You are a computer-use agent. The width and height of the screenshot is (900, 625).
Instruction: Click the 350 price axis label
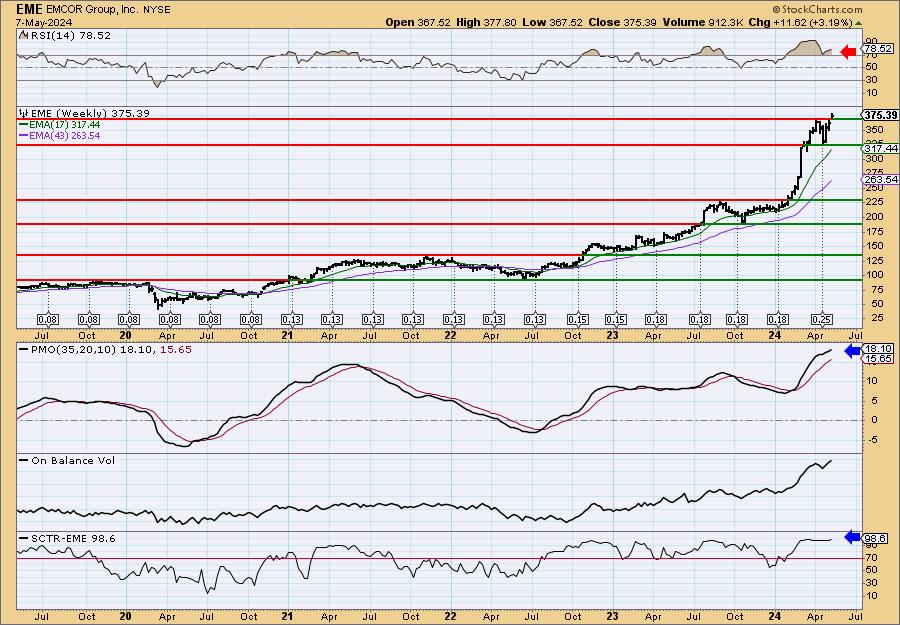click(x=875, y=130)
